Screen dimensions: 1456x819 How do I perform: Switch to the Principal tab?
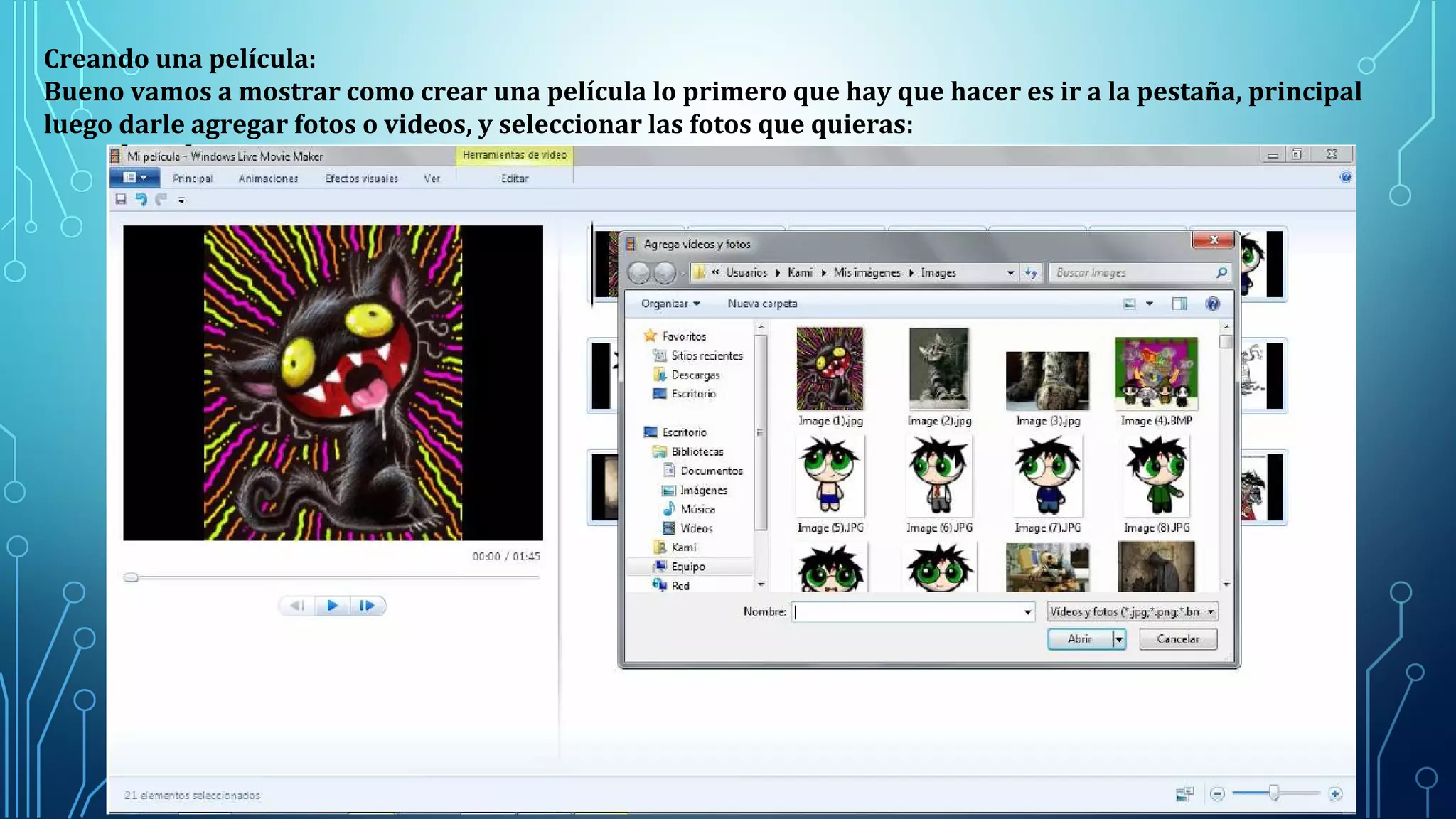(193, 178)
